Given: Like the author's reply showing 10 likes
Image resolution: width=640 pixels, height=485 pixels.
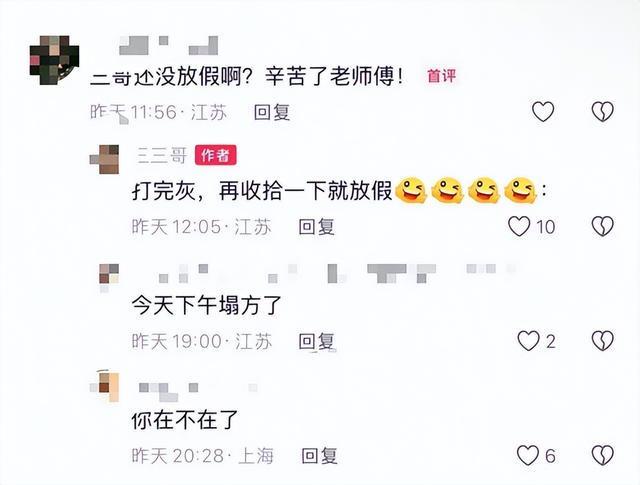Looking at the screenshot, I should pyautogui.click(x=519, y=227).
